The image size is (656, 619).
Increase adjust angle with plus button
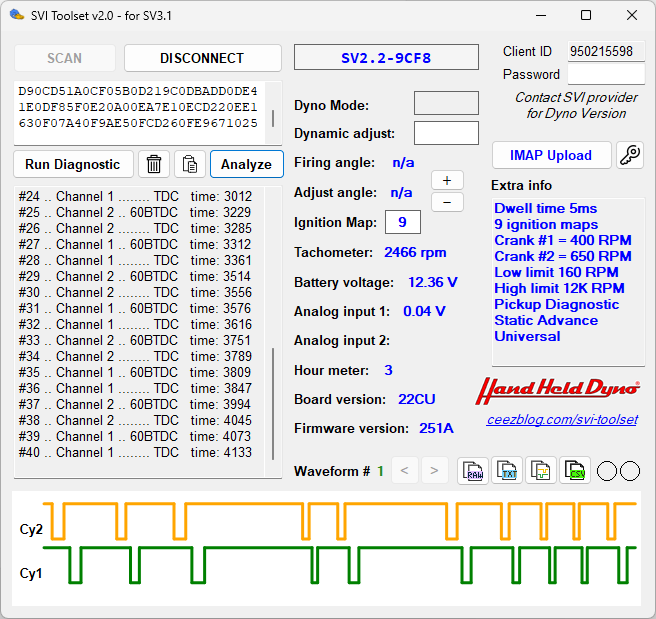point(447,180)
